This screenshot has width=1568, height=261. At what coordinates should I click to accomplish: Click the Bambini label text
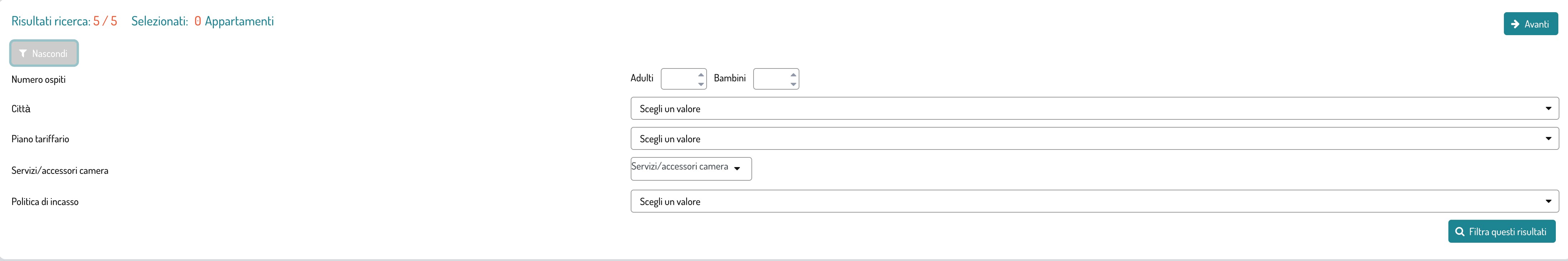(729, 78)
